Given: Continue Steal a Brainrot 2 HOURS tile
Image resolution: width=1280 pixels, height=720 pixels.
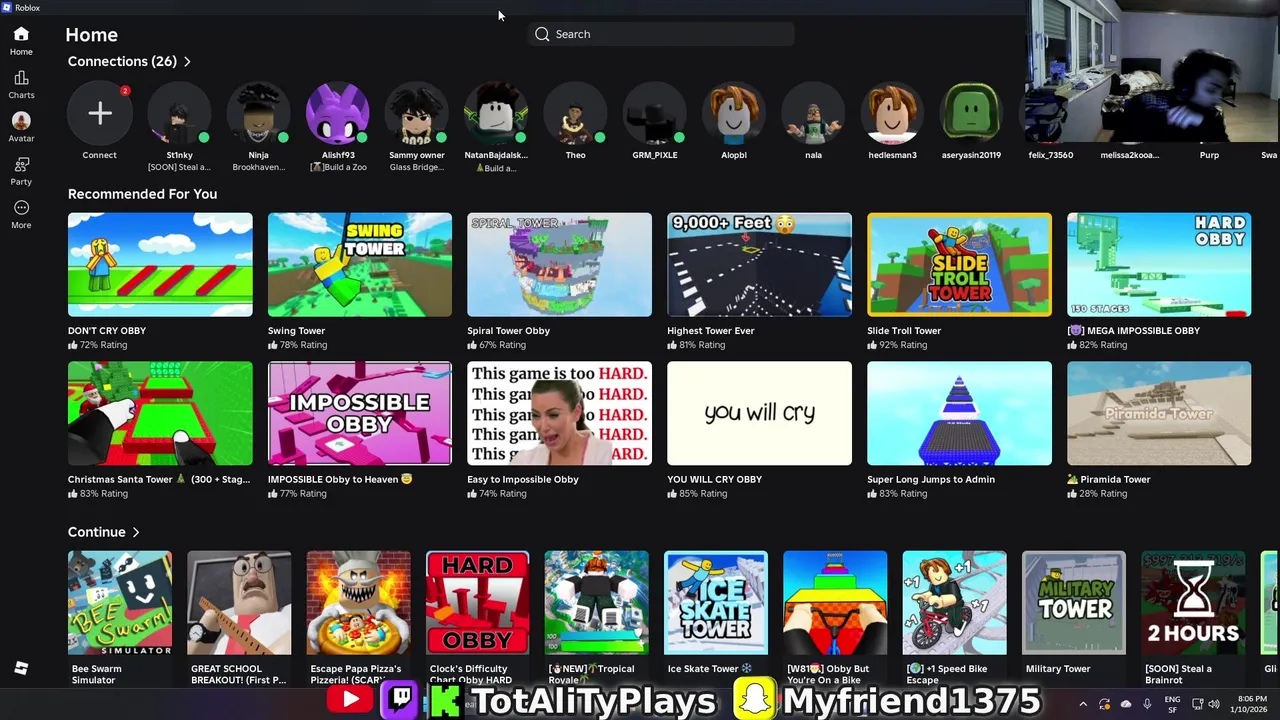Looking at the screenshot, I should tap(1193, 603).
